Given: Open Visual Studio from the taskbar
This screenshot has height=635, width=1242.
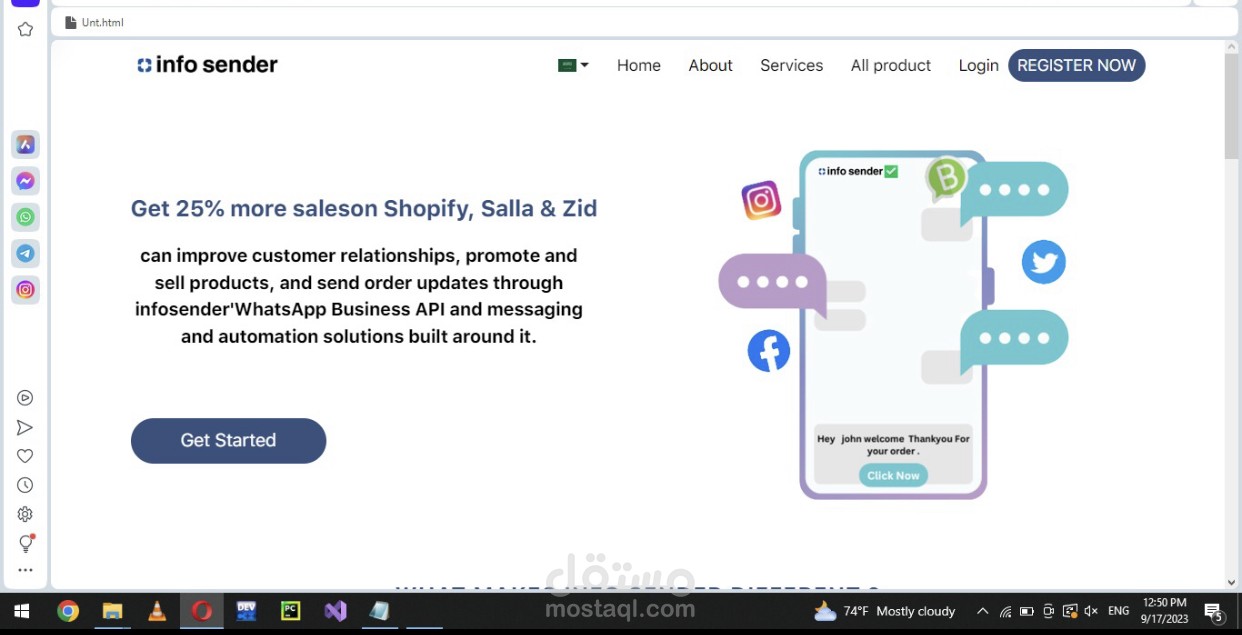Looking at the screenshot, I should tap(336, 611).
